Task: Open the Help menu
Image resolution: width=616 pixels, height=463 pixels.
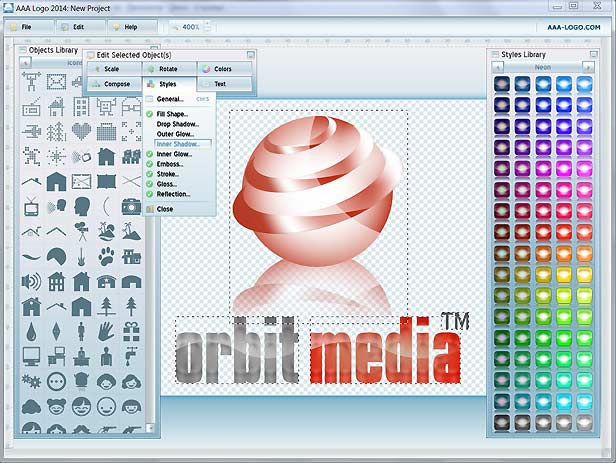Action: [x=132, y=27]
